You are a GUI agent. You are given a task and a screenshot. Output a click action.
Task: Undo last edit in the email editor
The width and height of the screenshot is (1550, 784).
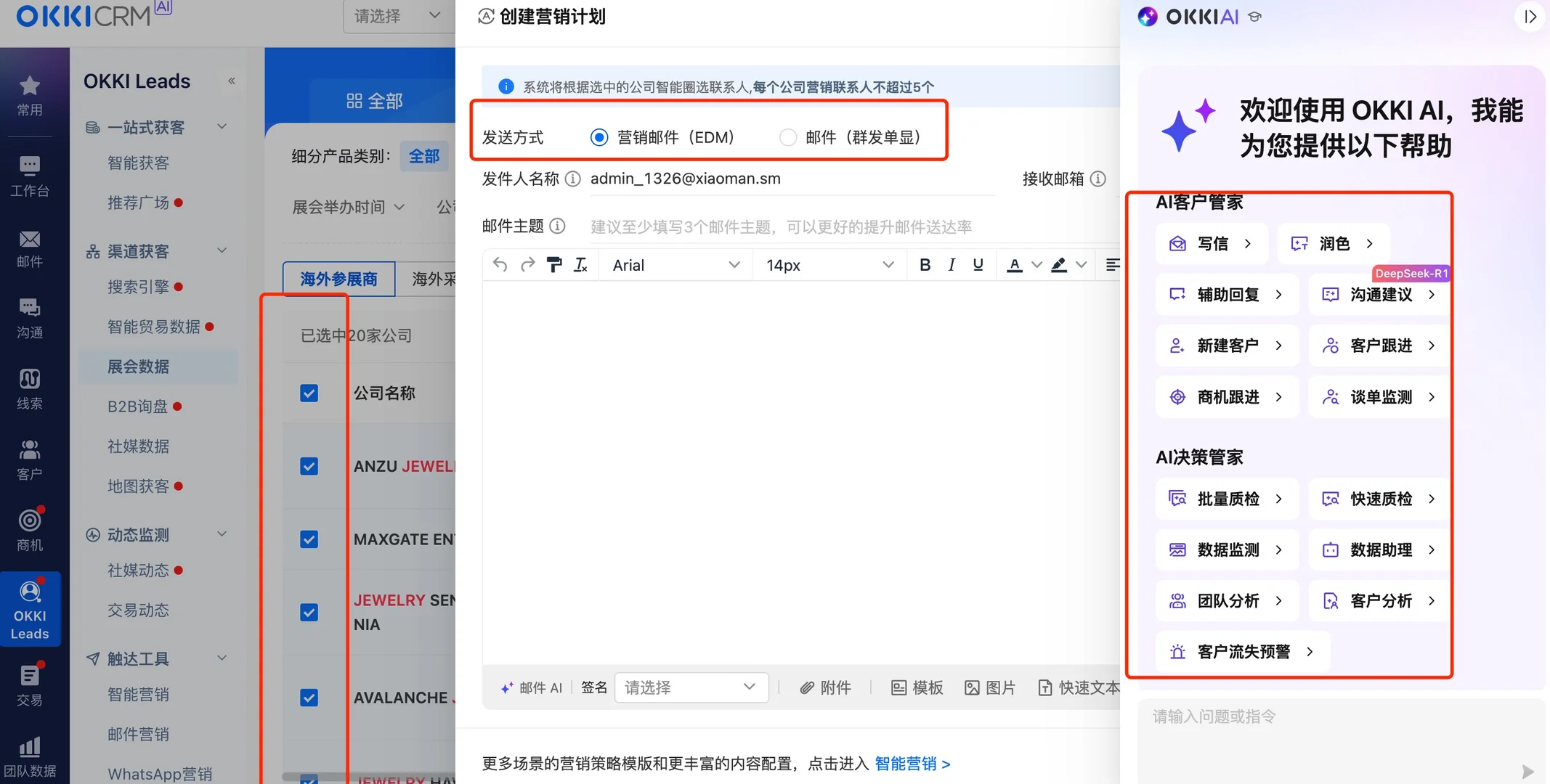[x=499, y=264]
